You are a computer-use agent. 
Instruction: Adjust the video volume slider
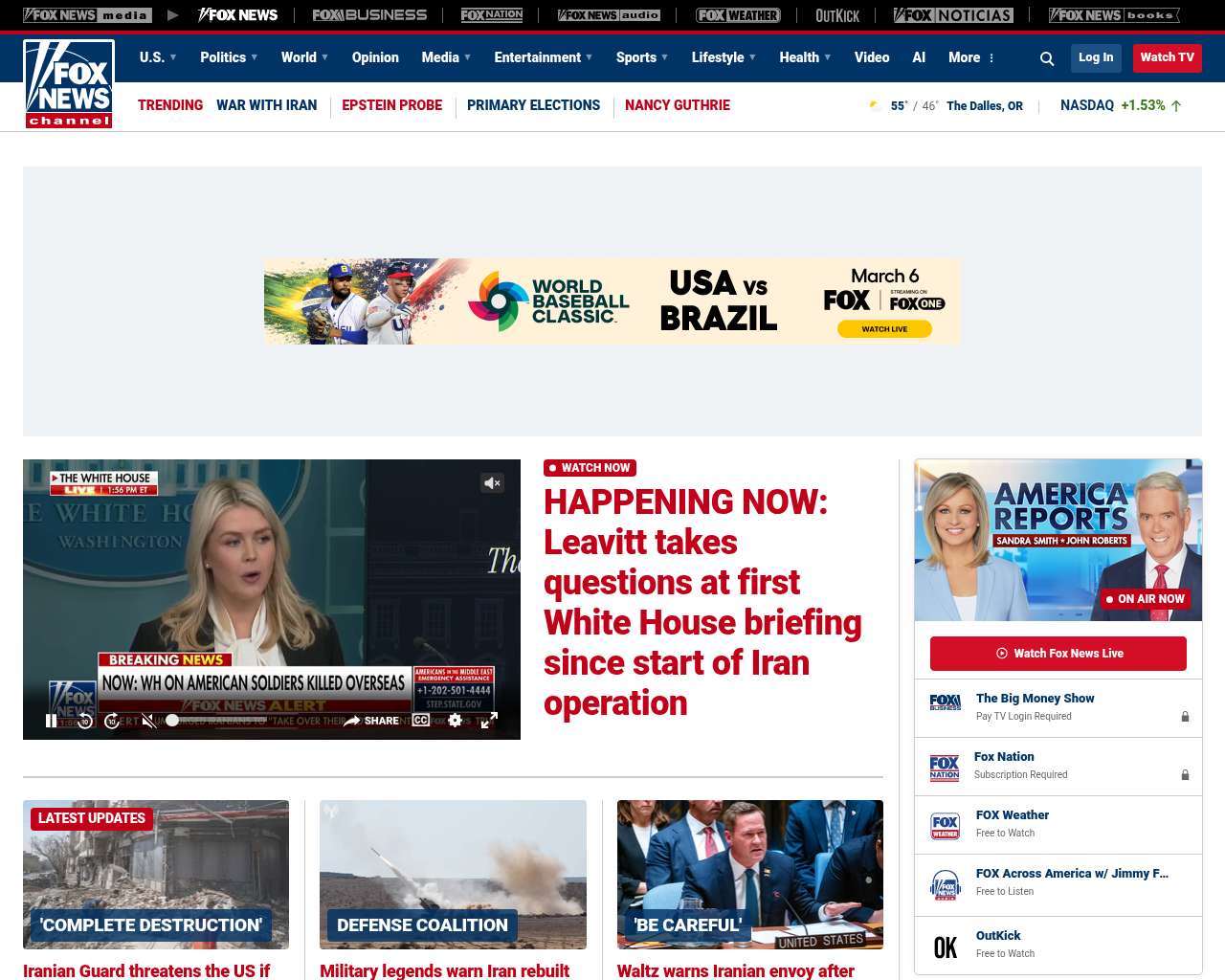click(x=172, y=721)
